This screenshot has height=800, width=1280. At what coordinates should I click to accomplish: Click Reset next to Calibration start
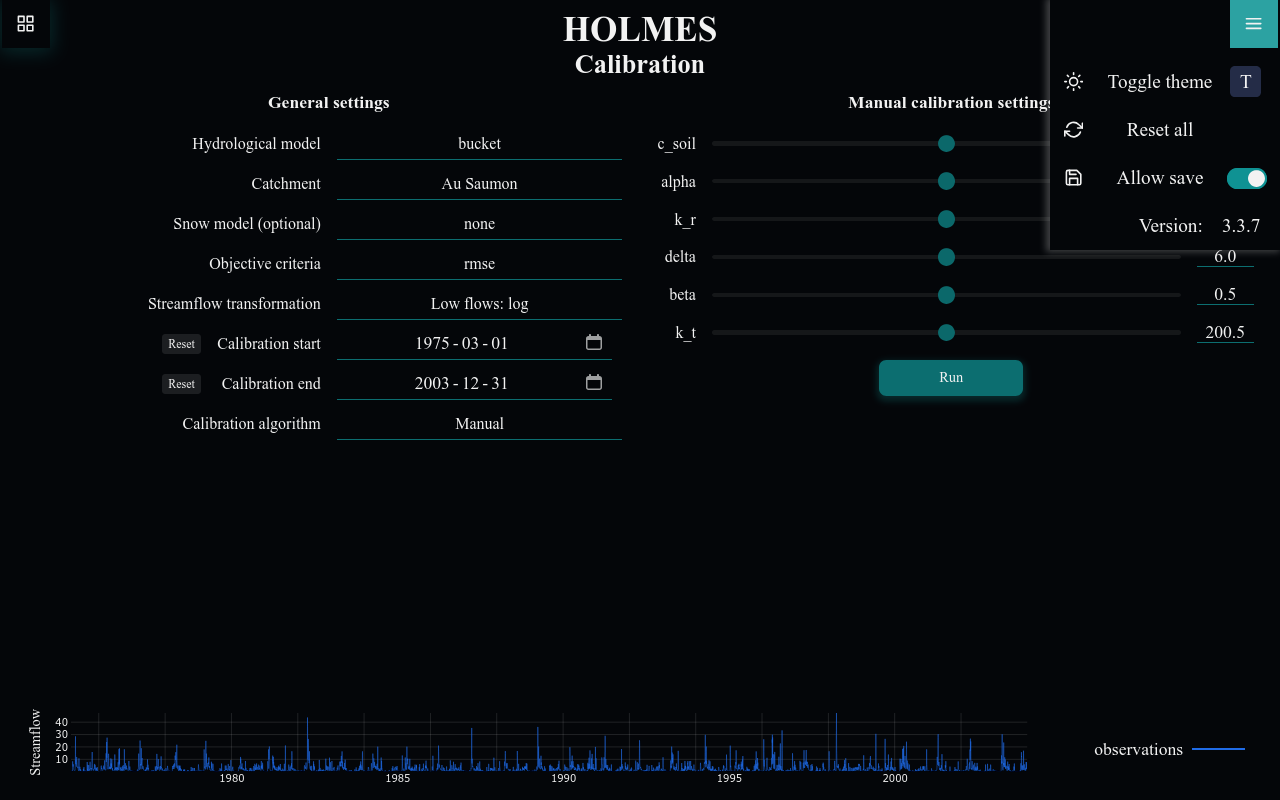(181, 343)
